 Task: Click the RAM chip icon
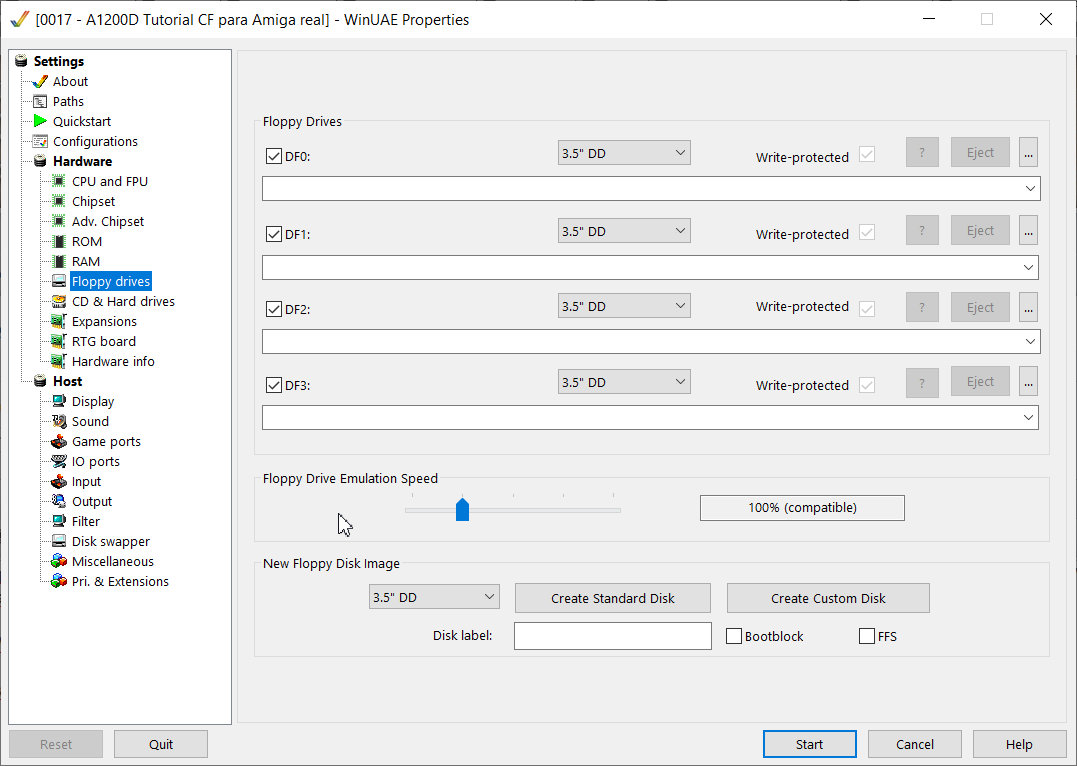59,261
